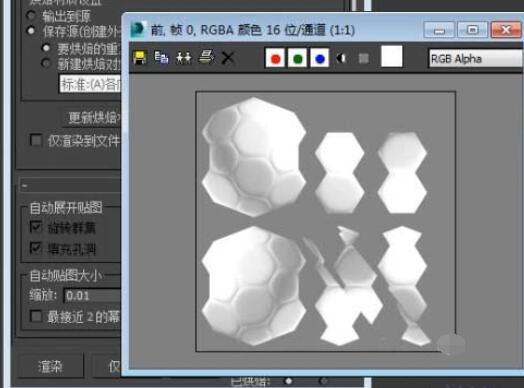Image resolution: width=524 pixels, height=388 pixels.
Task: Close the rendered frame window
Action: pos(506,30)
